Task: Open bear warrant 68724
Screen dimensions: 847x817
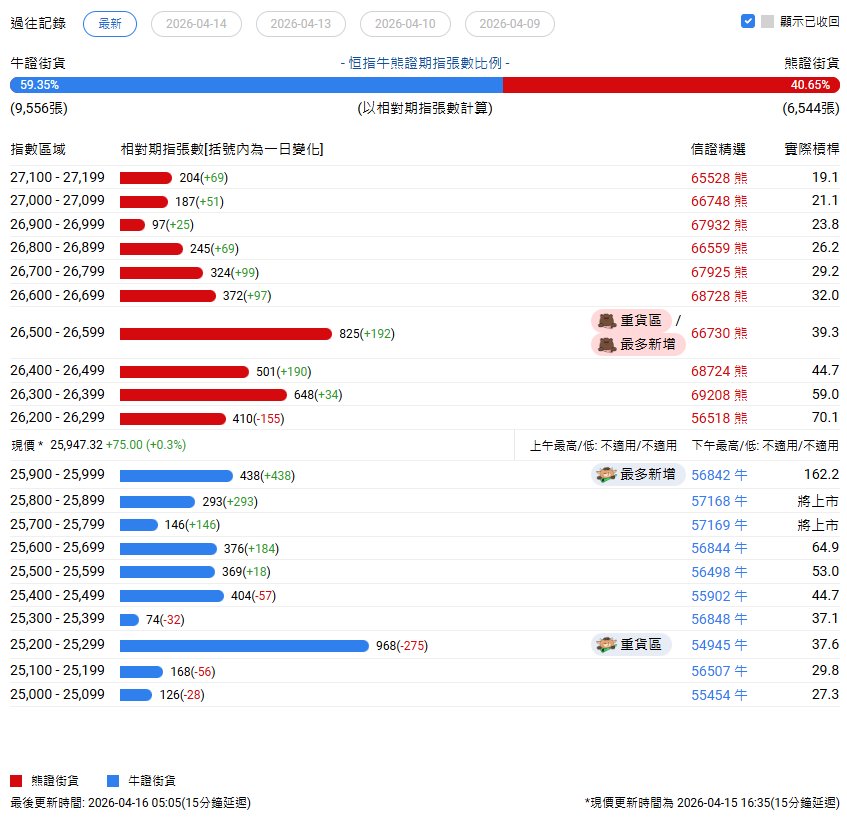Action: (719, 371)
